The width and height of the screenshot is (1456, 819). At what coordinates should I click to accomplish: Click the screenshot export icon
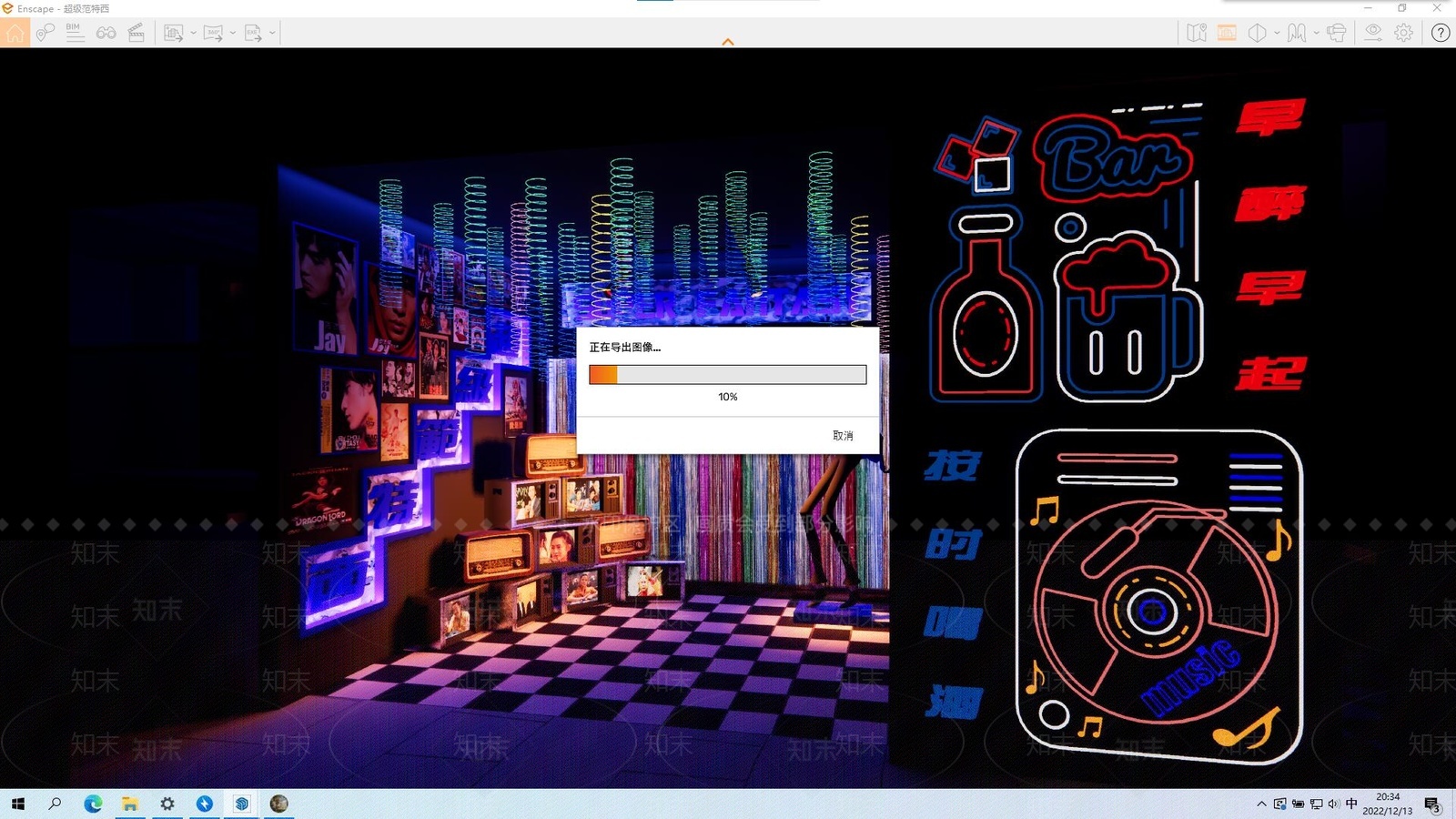point(173,34)
